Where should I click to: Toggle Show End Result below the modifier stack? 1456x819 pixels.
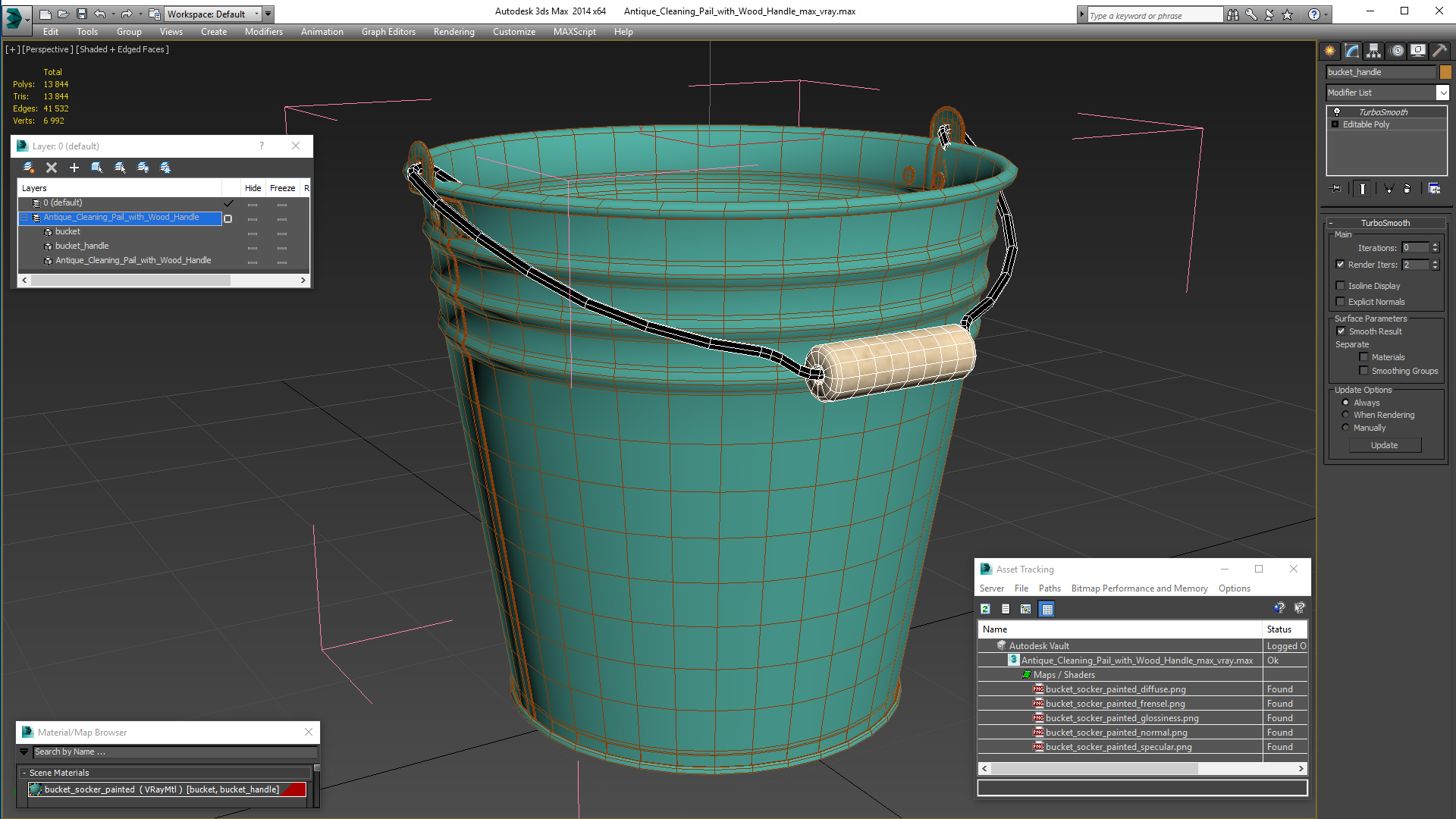tap(1363, 189)
